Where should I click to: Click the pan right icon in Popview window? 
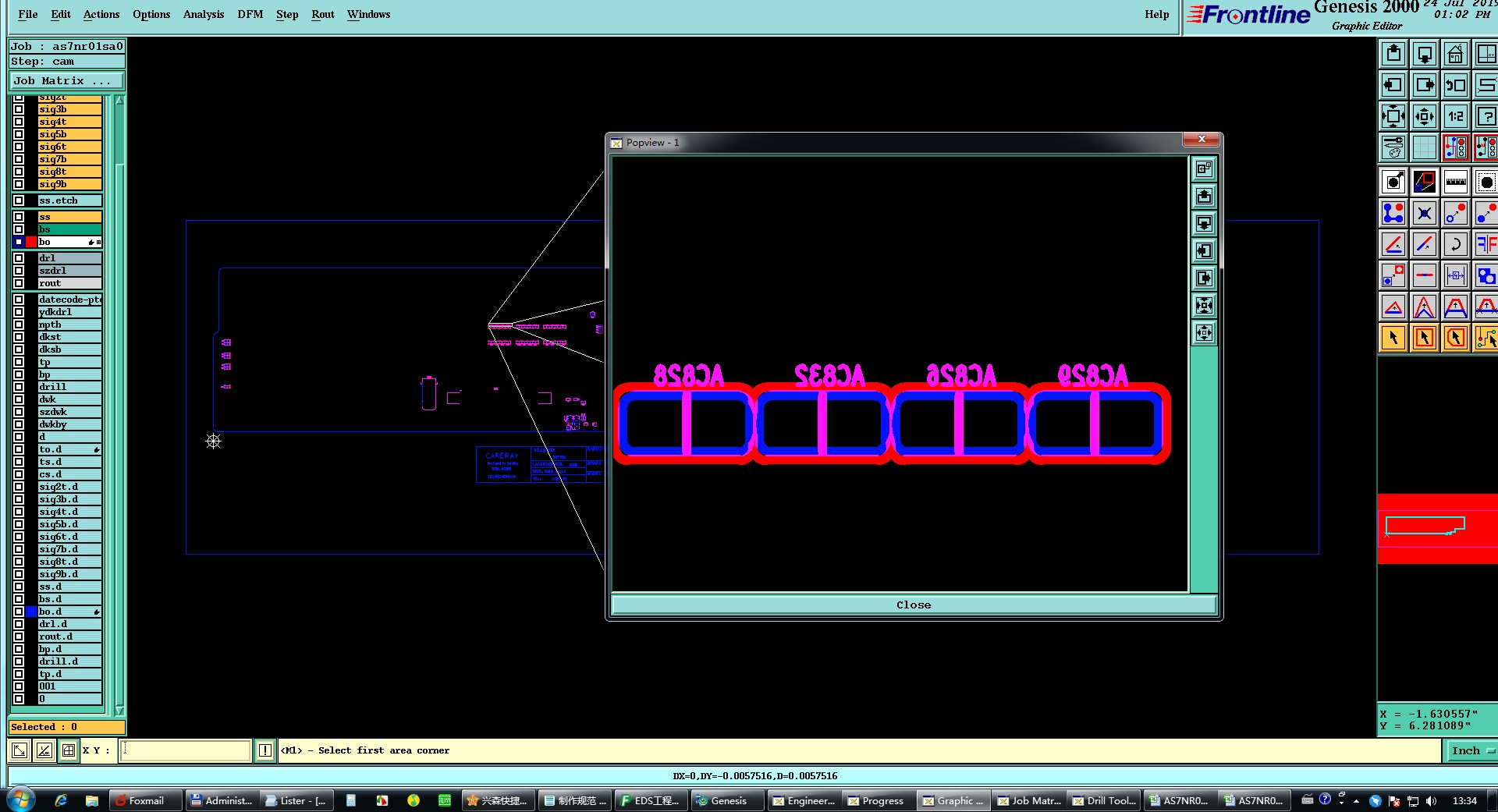click(x=1205, y=278)
